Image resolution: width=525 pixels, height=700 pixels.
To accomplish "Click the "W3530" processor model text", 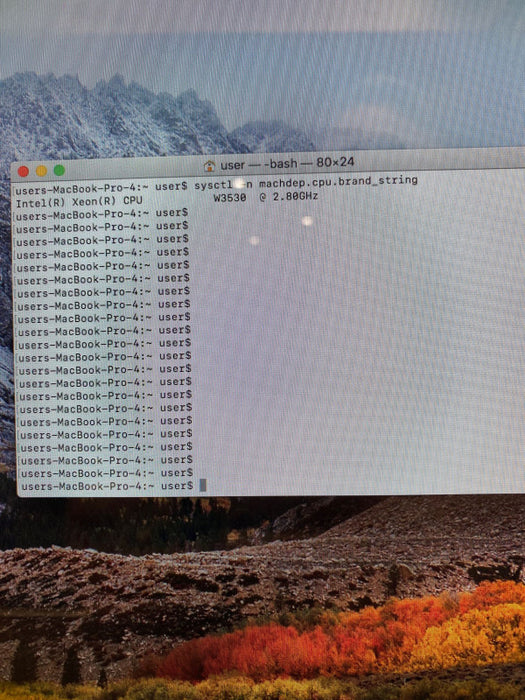I will tap(229, 198).
